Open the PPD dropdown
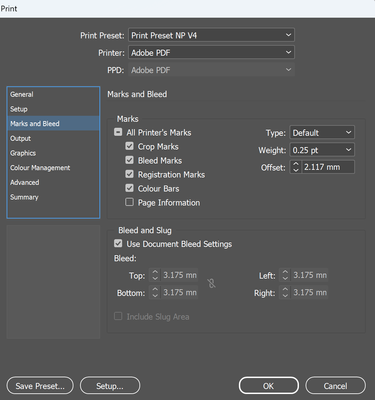The image size is (375, 400). pos(211,70)
